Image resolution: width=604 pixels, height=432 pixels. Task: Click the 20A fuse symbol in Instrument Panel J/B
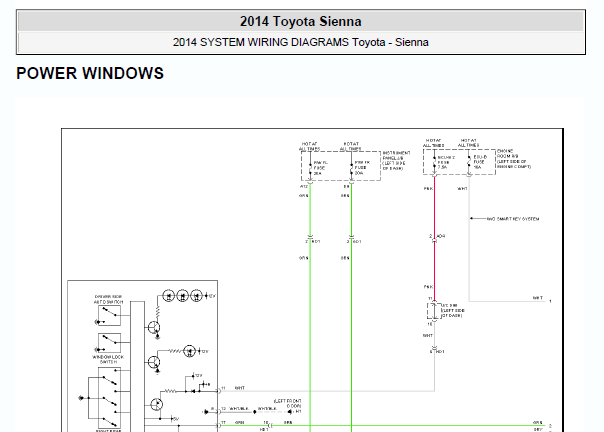[x=351, y=168]
